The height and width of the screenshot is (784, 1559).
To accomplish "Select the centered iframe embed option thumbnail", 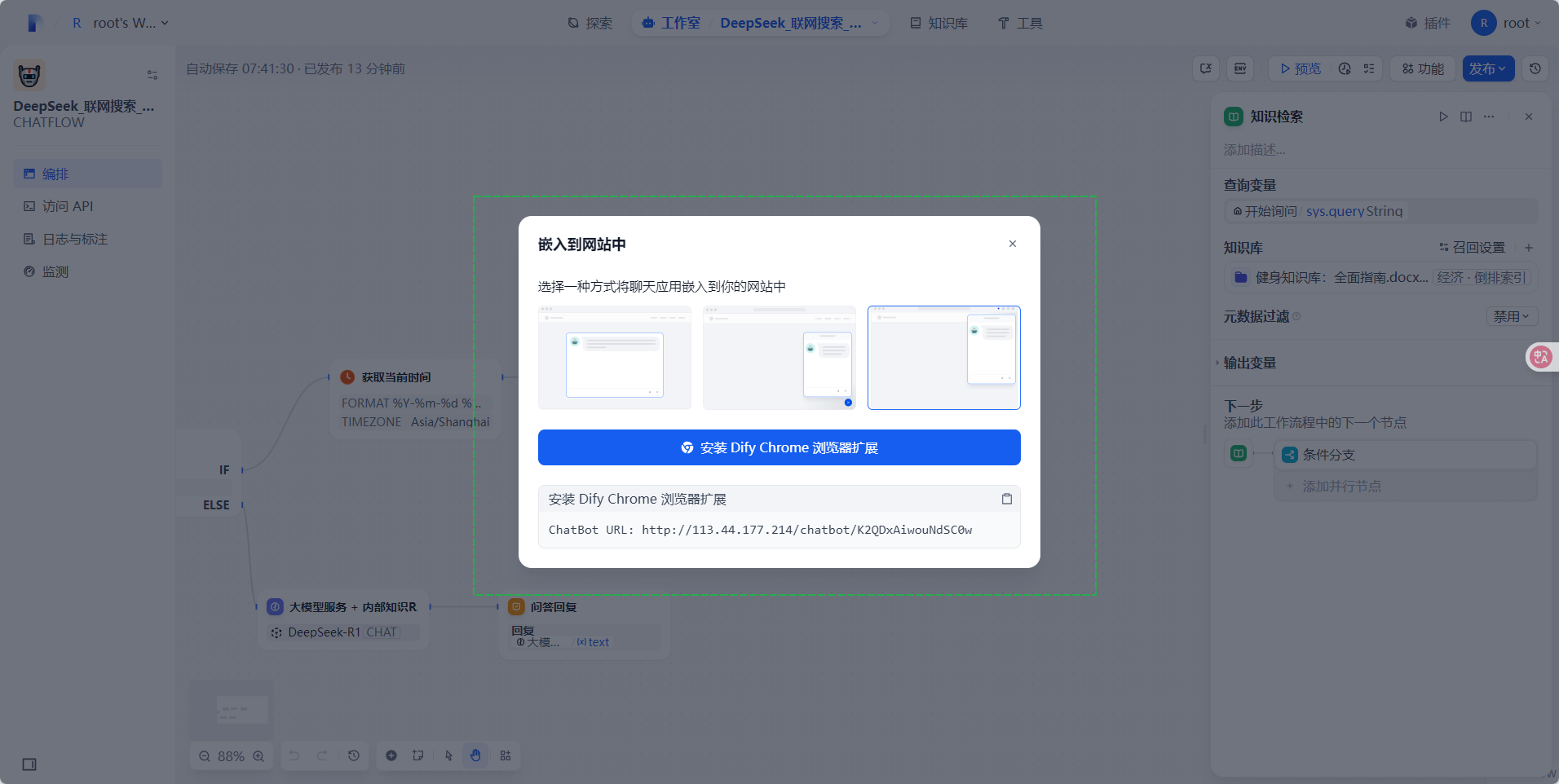I will [x=615, y=358].
